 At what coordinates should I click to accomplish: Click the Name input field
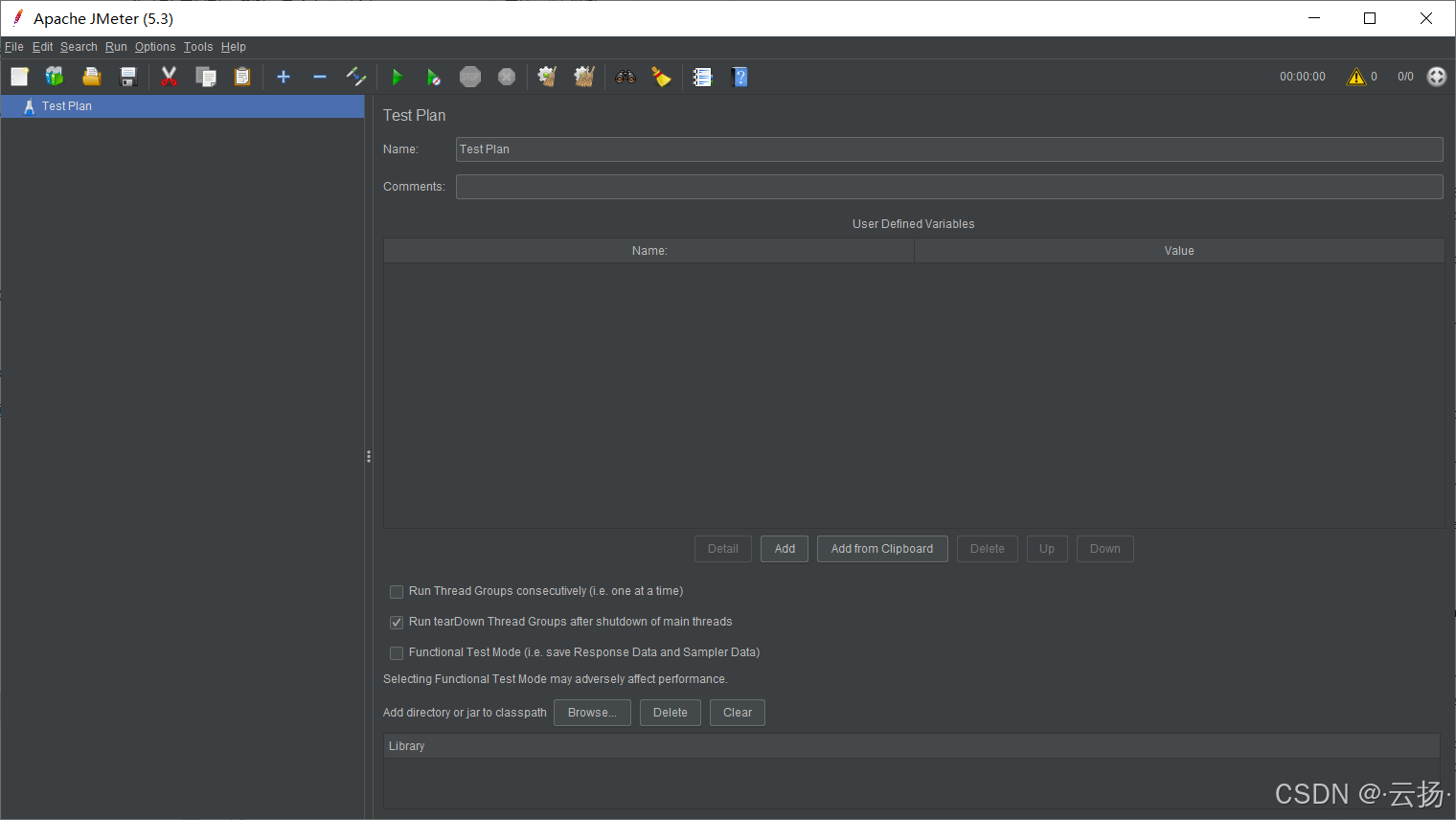[949, 149]
